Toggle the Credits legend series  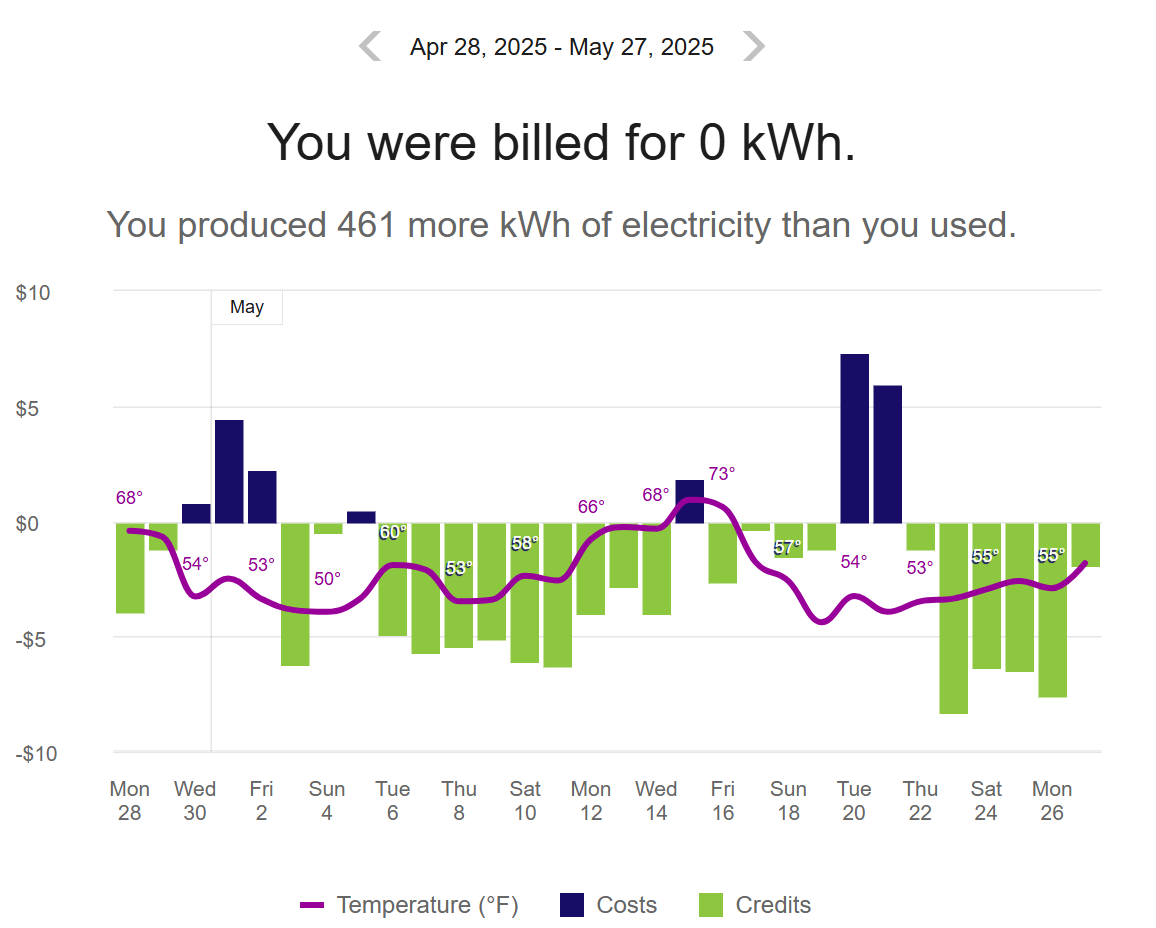click(x=754, y=904)
